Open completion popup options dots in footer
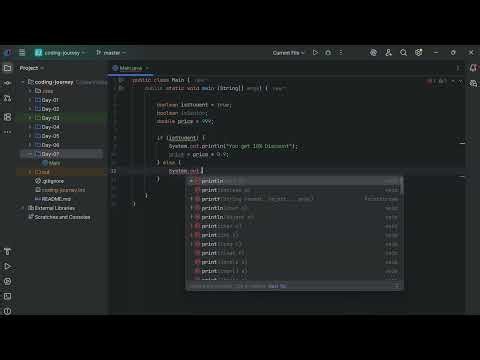480x360 pixels. pyautogui.click(x=397, y=286)
